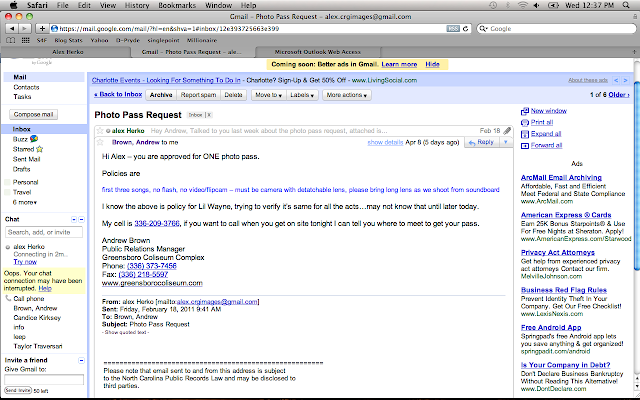The image size is (640, 400).
Task: Open Spotlight search magnifier icon
Action: point(626,5)
